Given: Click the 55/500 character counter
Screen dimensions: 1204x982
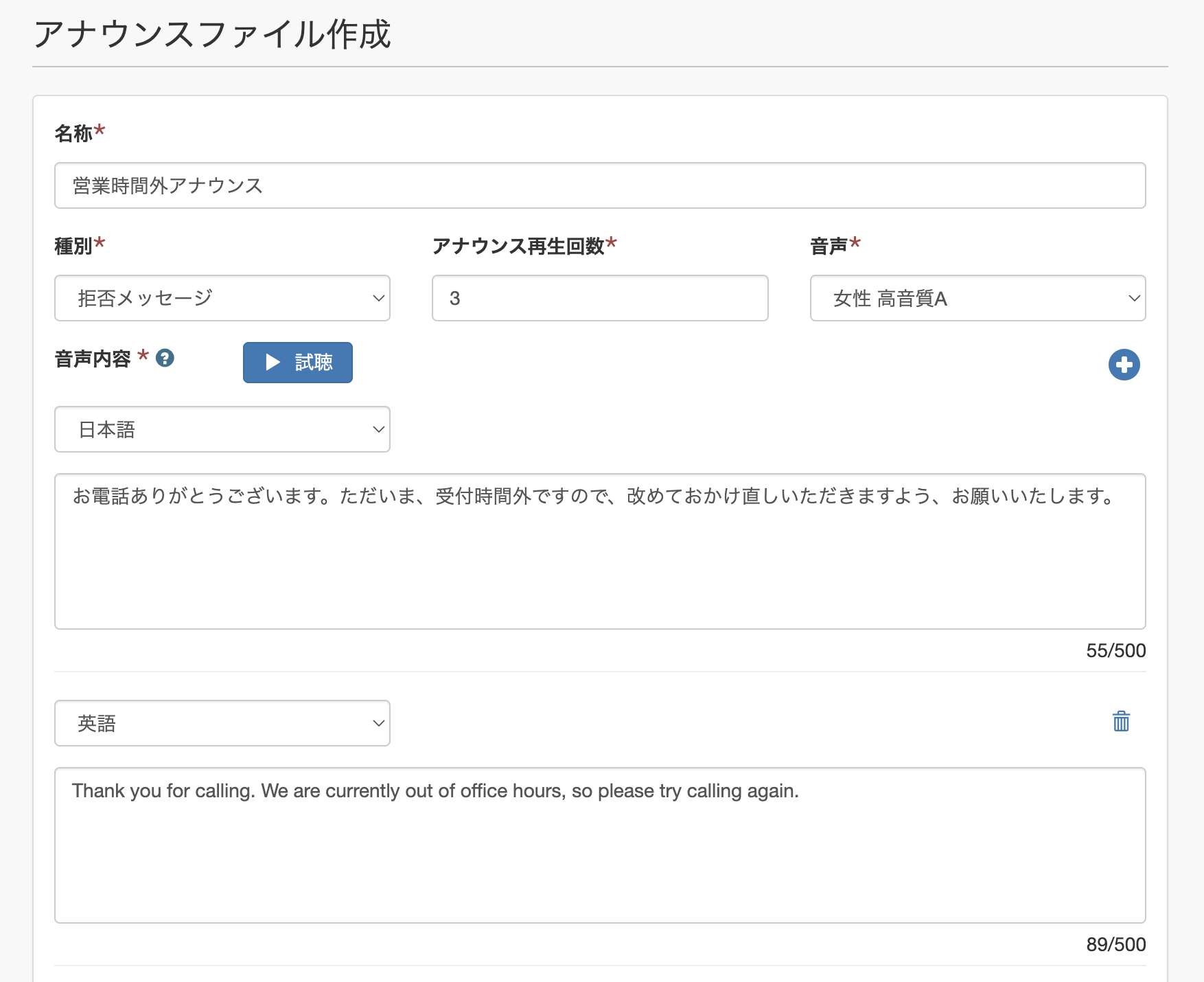Looking at the screenshot, I should coord(1116,650).
